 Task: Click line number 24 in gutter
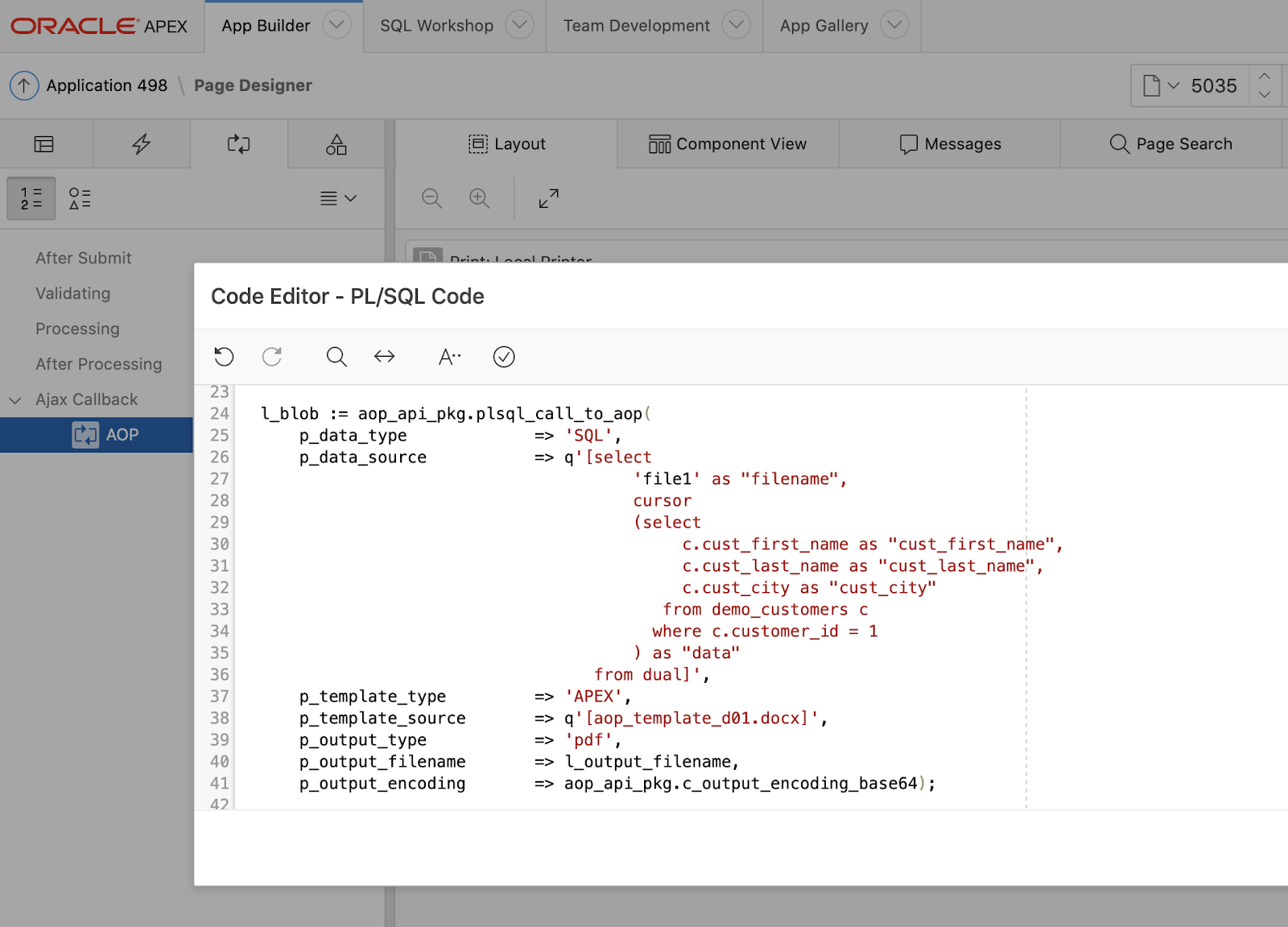[220, 413]
